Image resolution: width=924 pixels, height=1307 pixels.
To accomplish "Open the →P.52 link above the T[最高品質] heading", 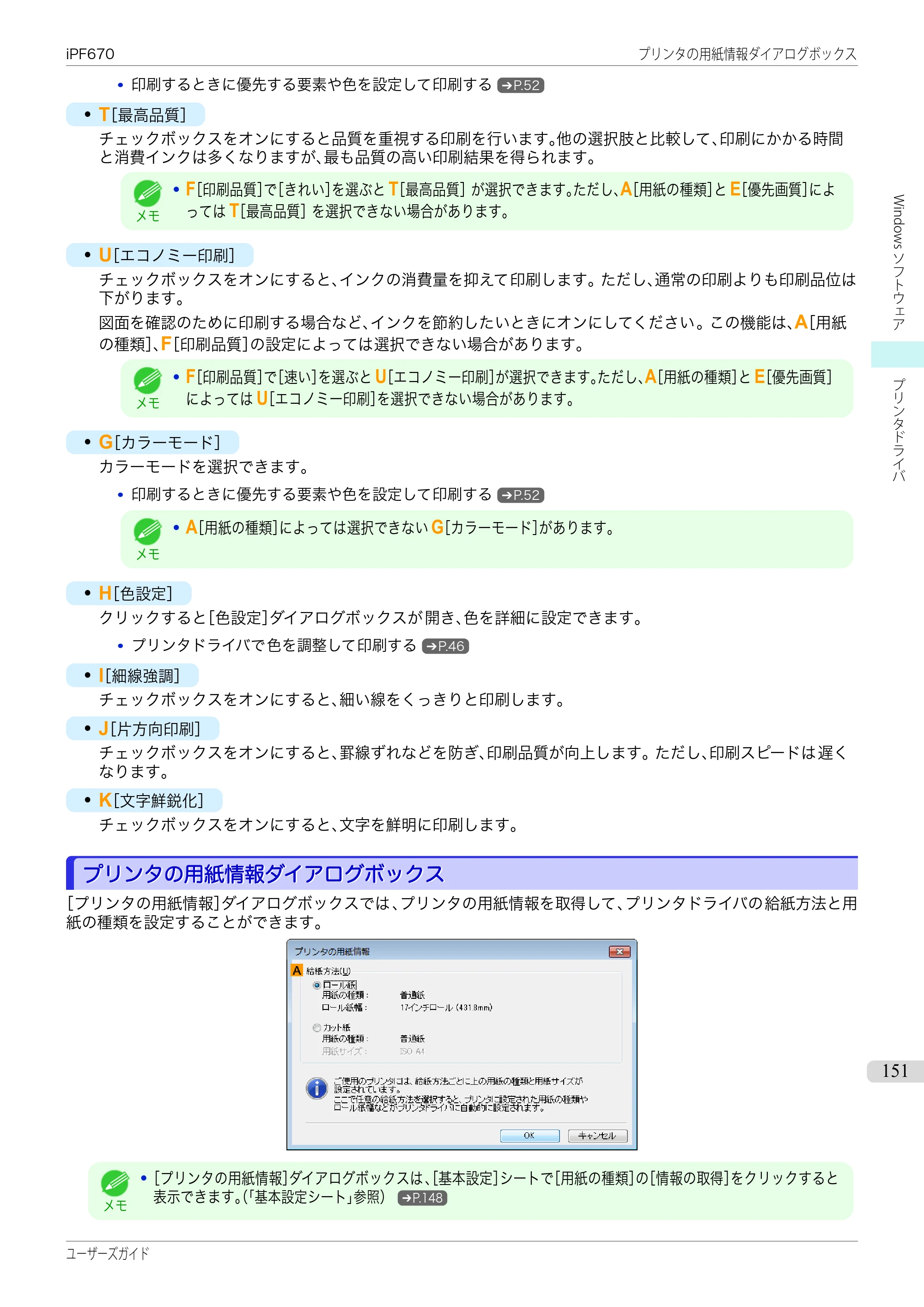I will point(520,85).
